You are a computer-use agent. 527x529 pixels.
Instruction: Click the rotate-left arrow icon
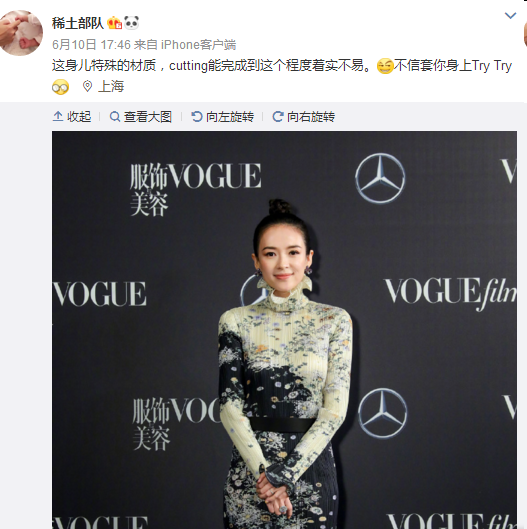pyautogui.click(x=197, y=117)
